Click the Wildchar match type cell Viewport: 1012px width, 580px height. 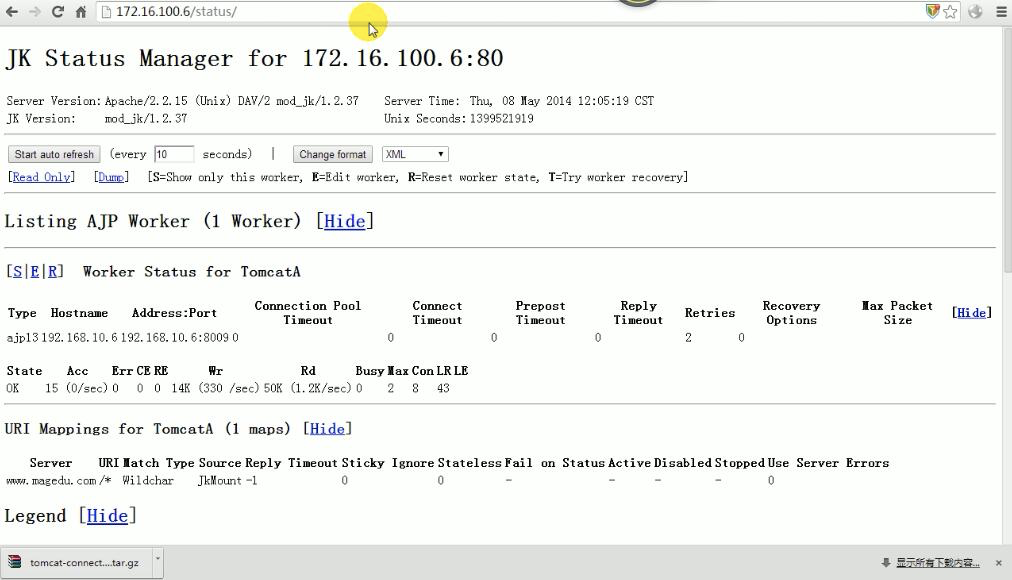click(x=148, y=481)
